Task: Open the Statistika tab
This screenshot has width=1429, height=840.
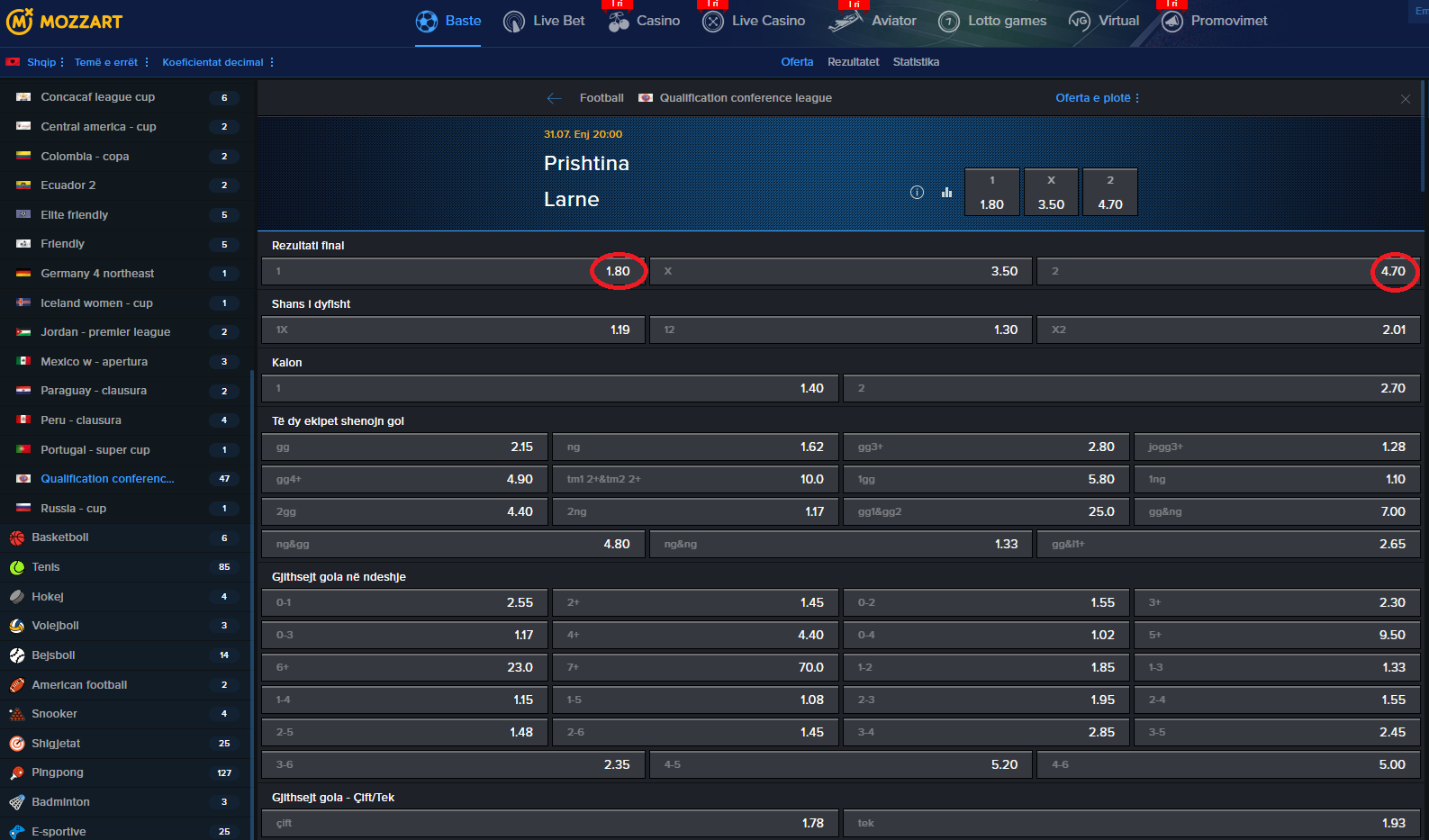Action: pos(916,62)
